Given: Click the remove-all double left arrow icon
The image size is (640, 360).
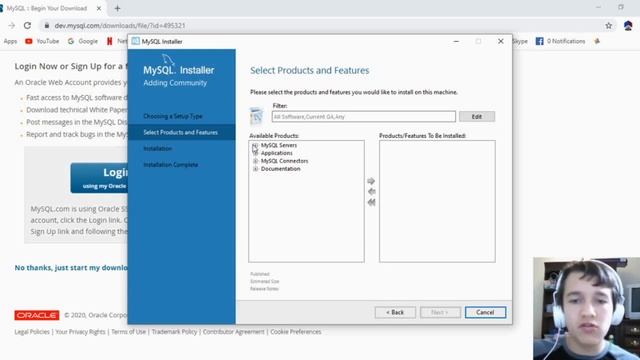Looking at the screenshot, I should click(x=371, y=202).
